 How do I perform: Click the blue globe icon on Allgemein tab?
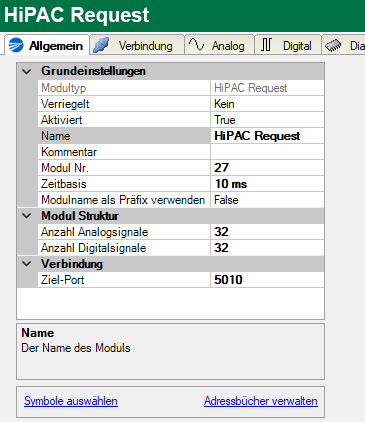click(x=16, y=45)
